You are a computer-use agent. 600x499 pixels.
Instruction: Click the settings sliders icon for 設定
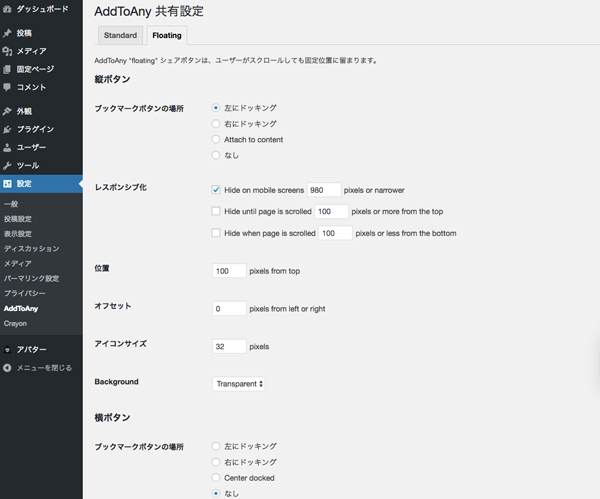click(7, 184)
